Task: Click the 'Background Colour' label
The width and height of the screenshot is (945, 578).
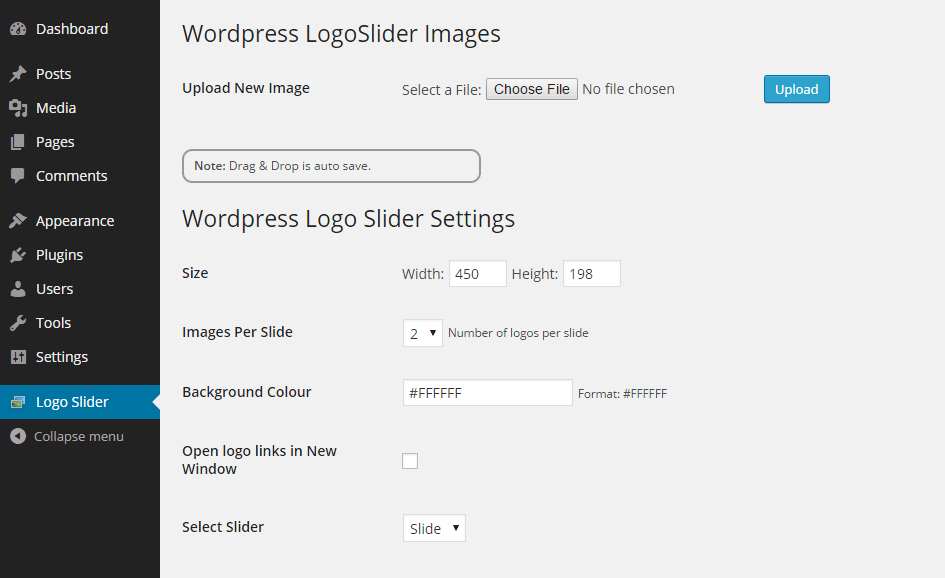Action: tap(246, 392)
